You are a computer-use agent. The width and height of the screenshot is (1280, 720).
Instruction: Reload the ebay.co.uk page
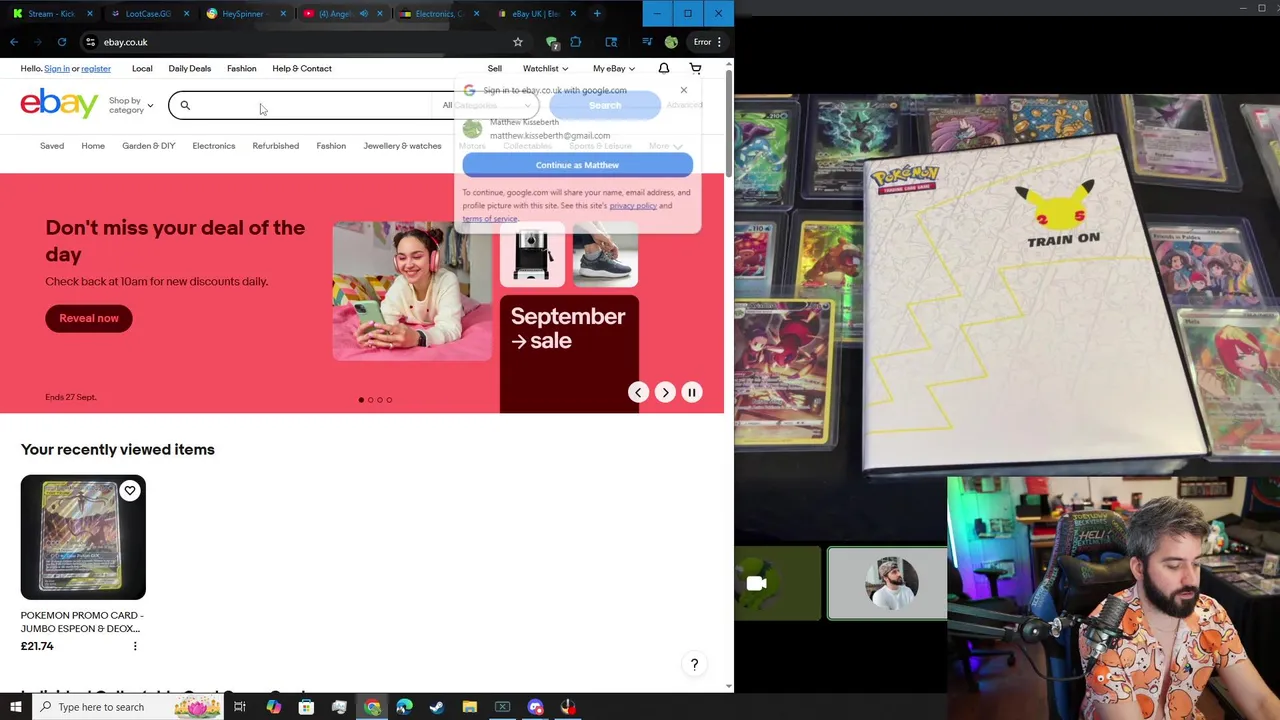coord(62,42)
